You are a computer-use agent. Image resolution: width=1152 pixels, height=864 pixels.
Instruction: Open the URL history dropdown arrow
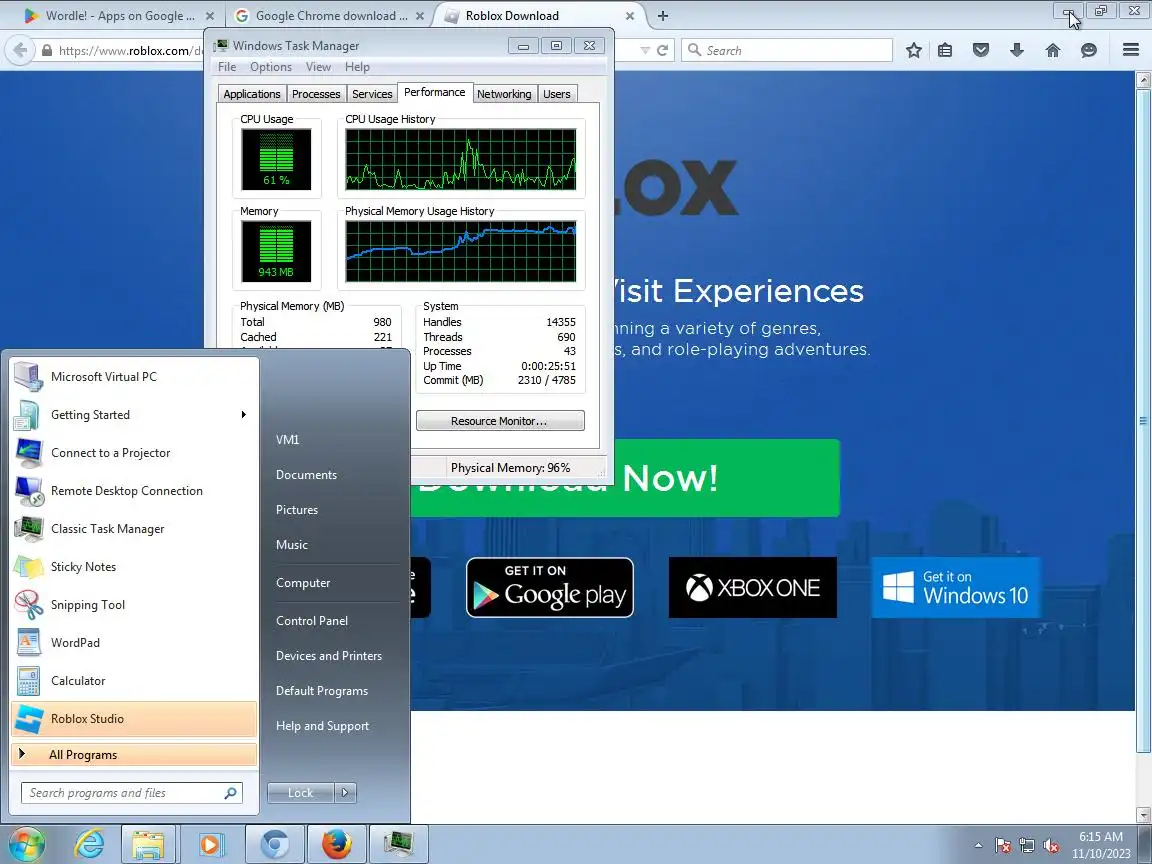644,51
